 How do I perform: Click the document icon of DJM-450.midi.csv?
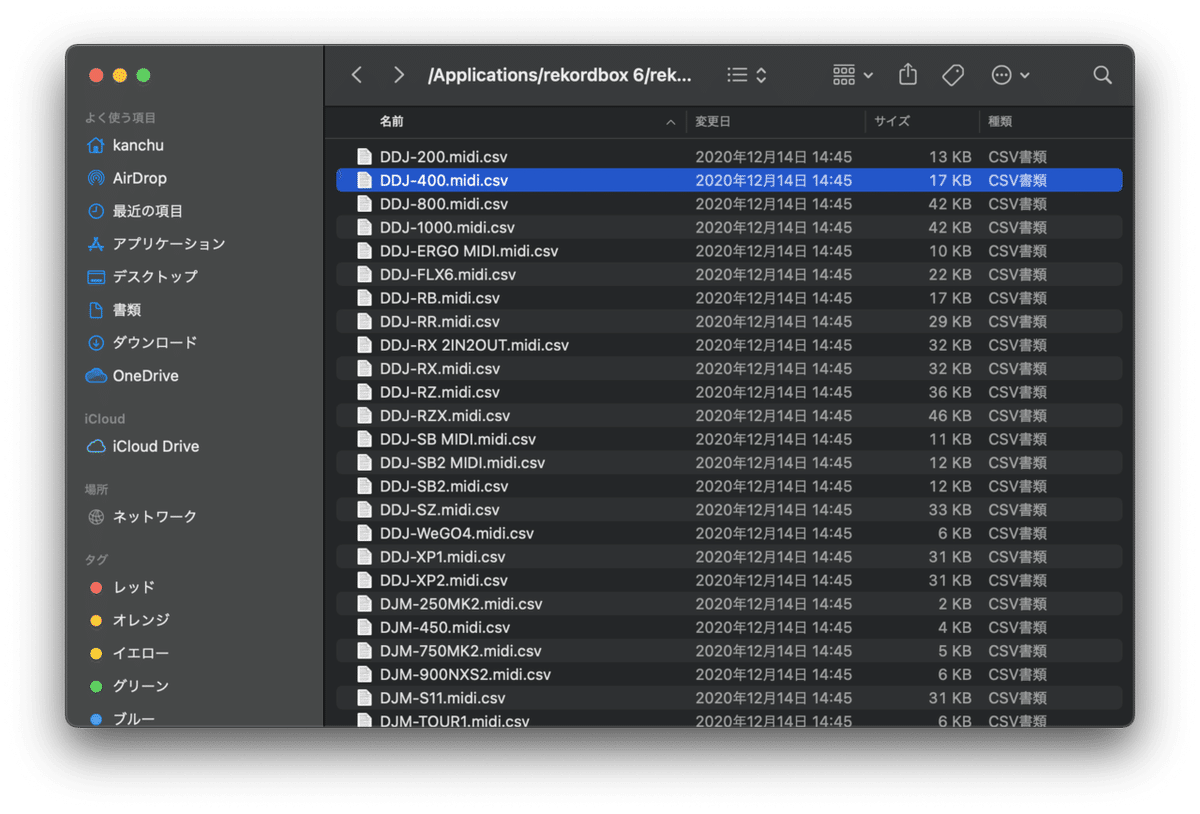[x=364, y=627]
